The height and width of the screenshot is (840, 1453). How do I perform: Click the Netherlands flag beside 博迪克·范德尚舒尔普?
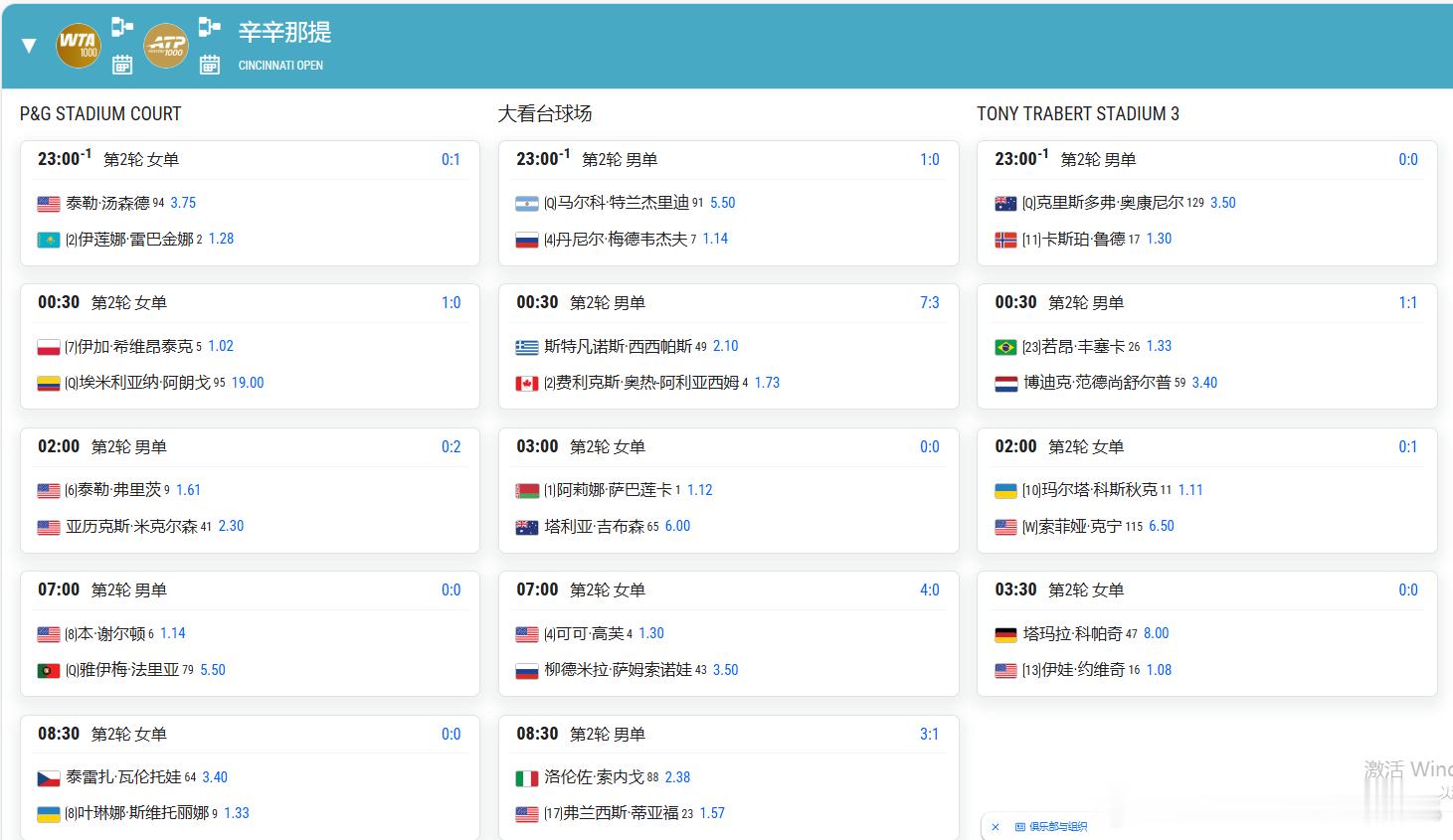1005,384
